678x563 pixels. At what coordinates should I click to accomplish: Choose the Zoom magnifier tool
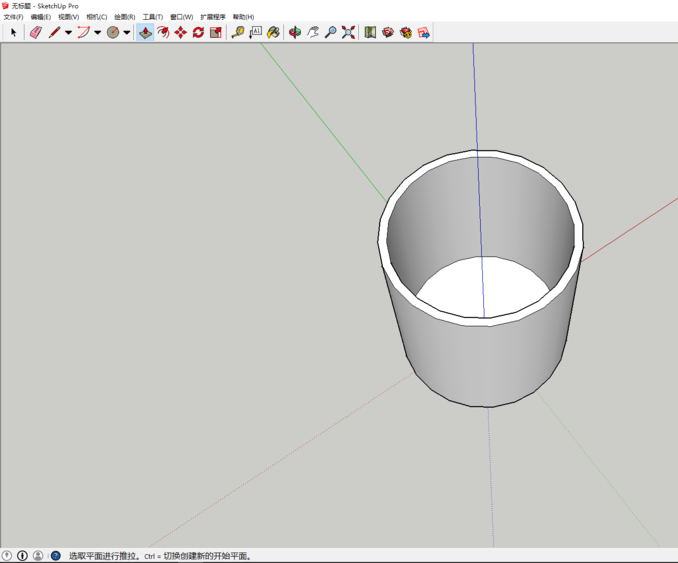click(330, 32)
